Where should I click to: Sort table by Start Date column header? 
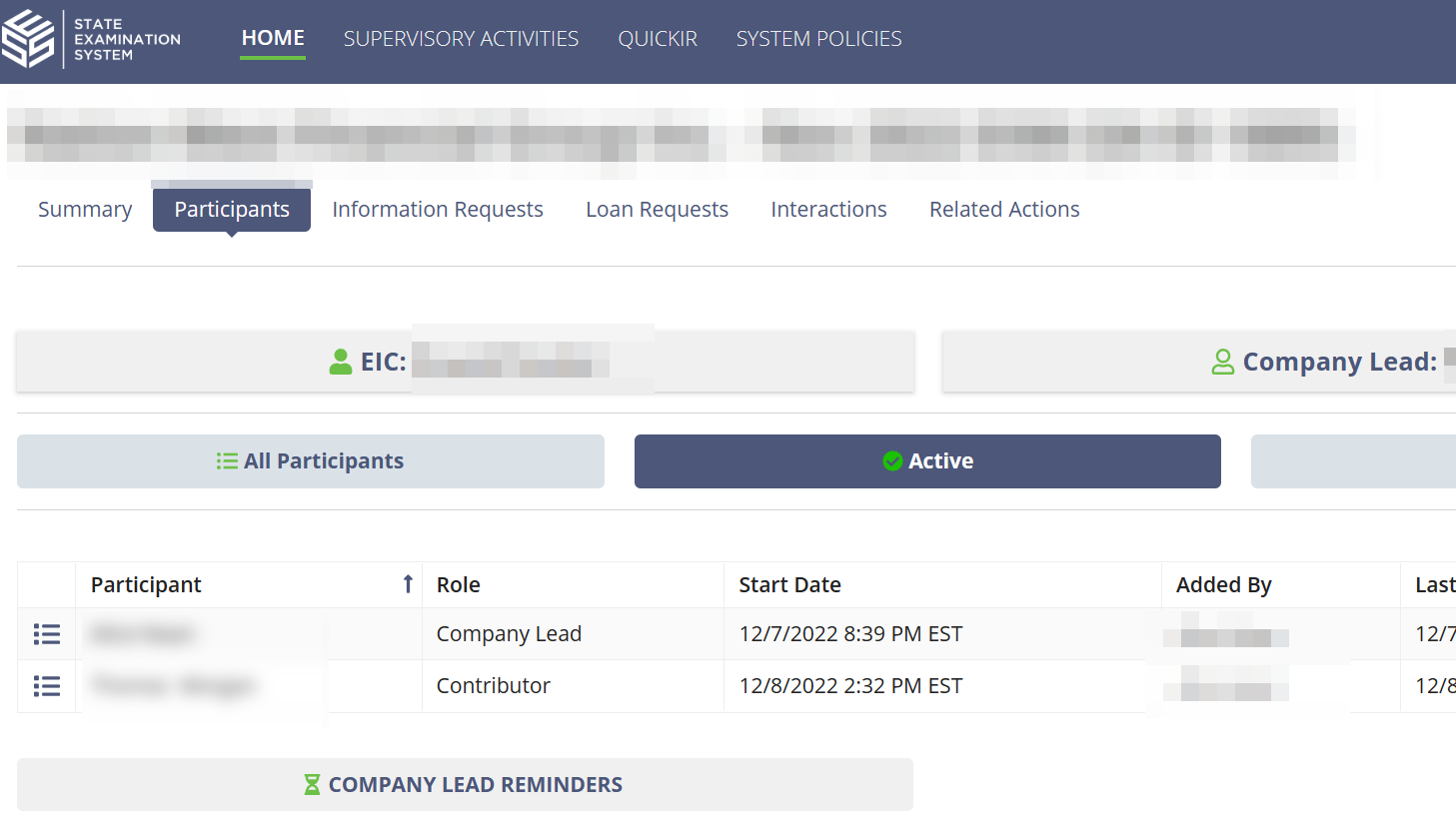[x=789, y=585]
